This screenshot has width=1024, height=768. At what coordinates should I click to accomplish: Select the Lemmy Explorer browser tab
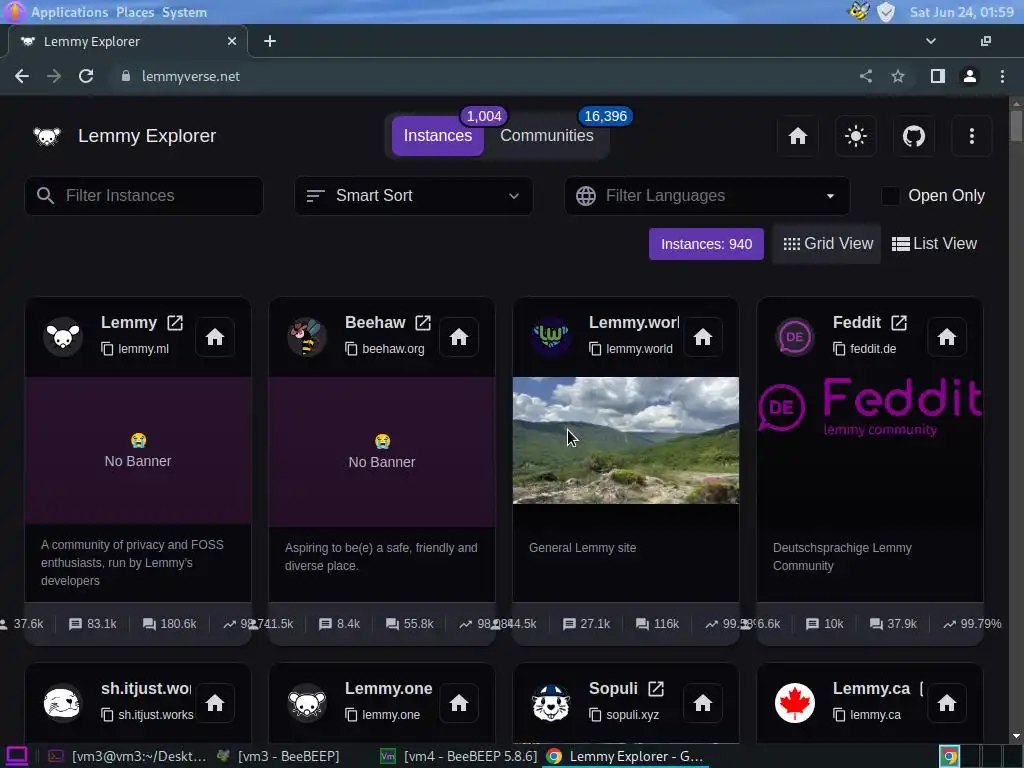[128, 41]
